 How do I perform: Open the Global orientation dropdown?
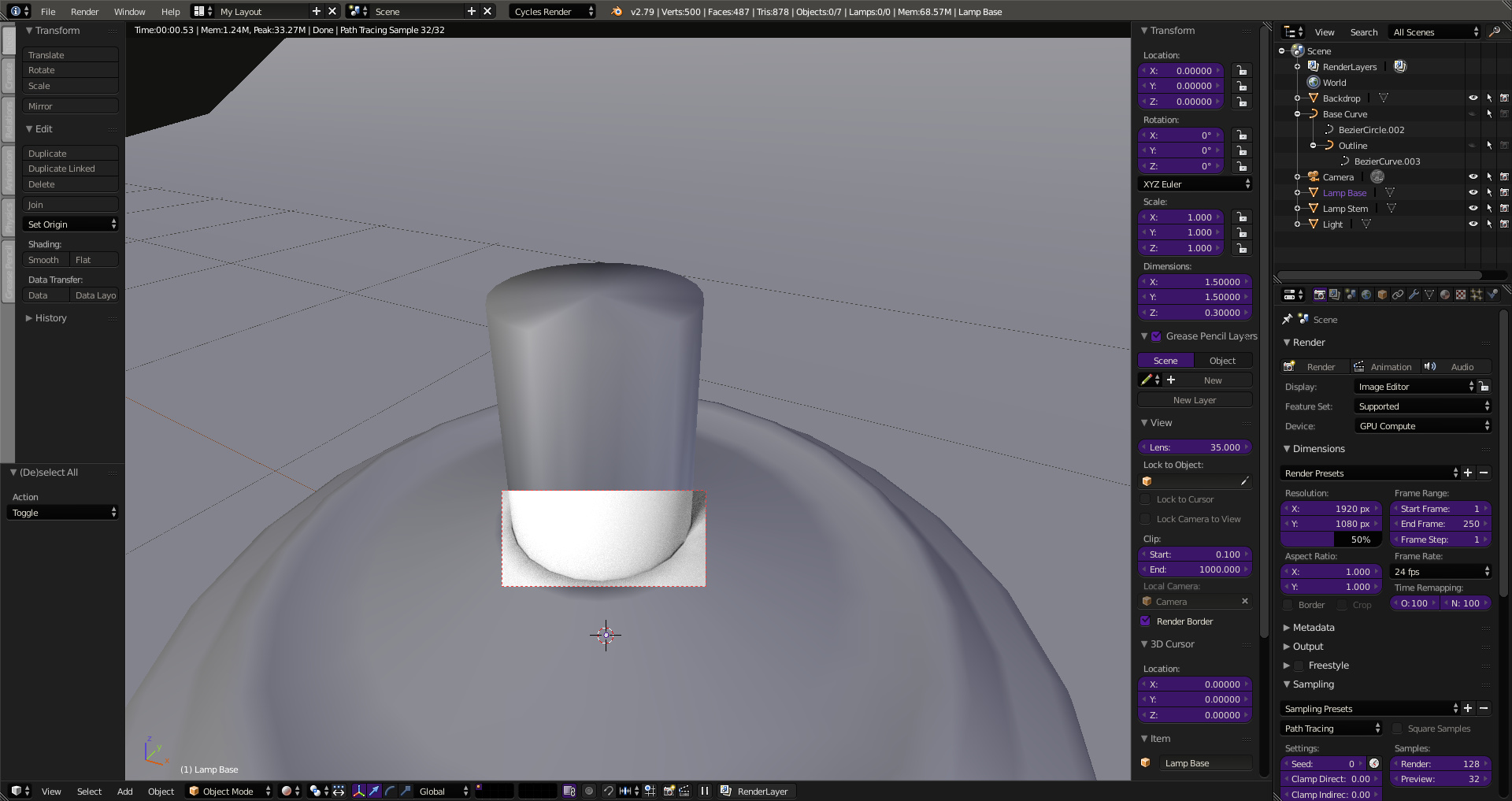click(443, 791)
